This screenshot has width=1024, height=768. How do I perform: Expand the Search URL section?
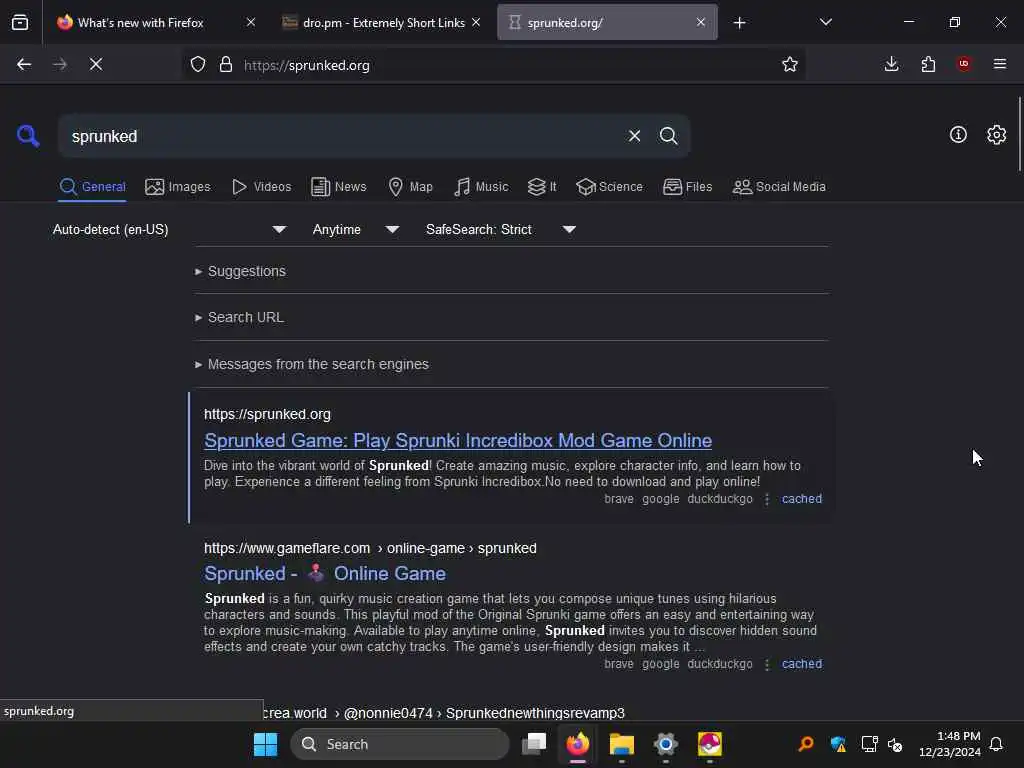239,317
